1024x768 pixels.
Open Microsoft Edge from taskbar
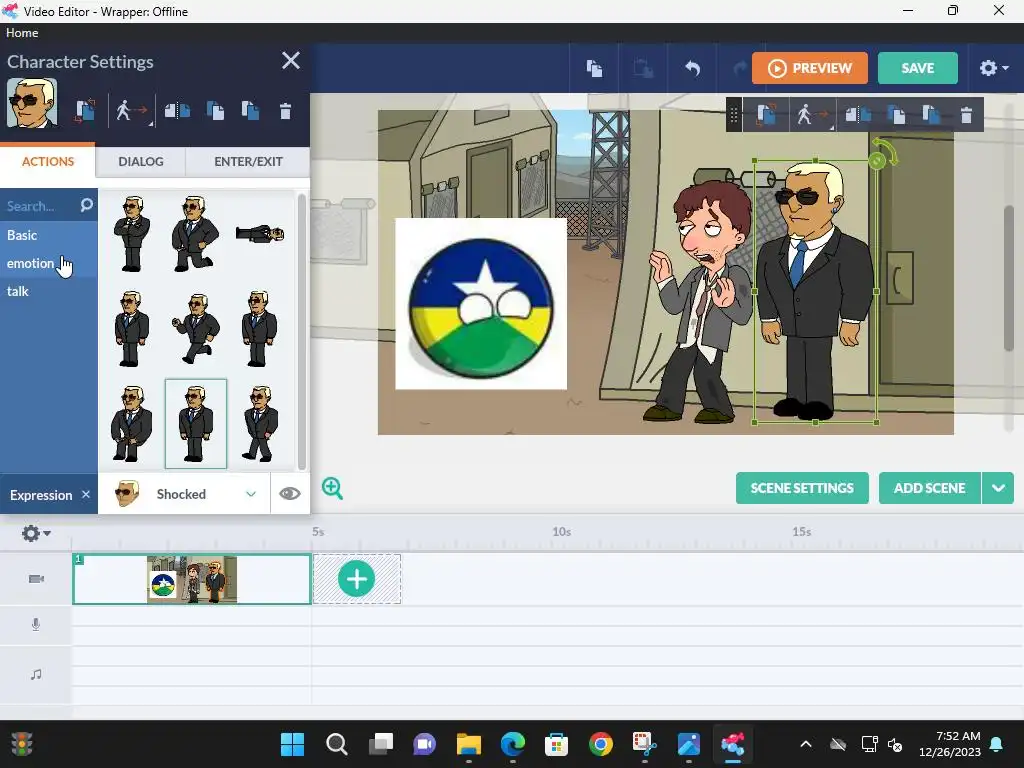(x=513, y=744)
